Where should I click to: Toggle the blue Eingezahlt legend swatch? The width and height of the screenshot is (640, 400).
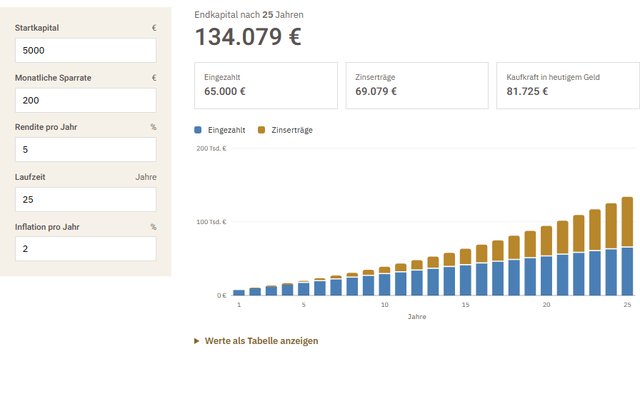click(x=198, y=130)
